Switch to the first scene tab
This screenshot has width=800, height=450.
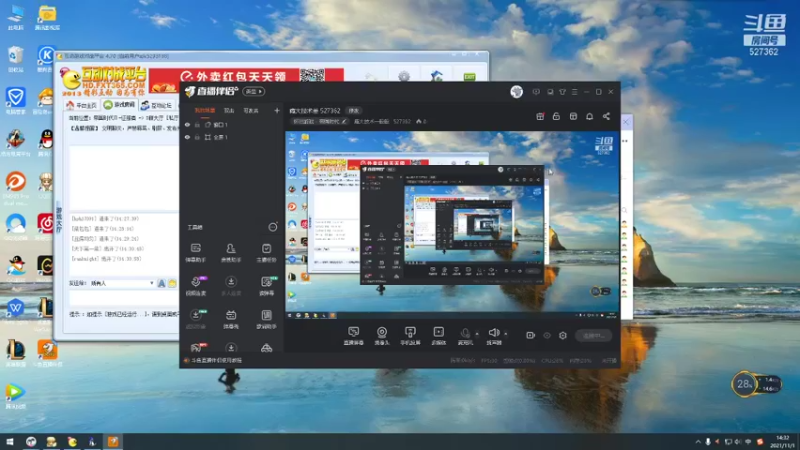click(205, 110)
